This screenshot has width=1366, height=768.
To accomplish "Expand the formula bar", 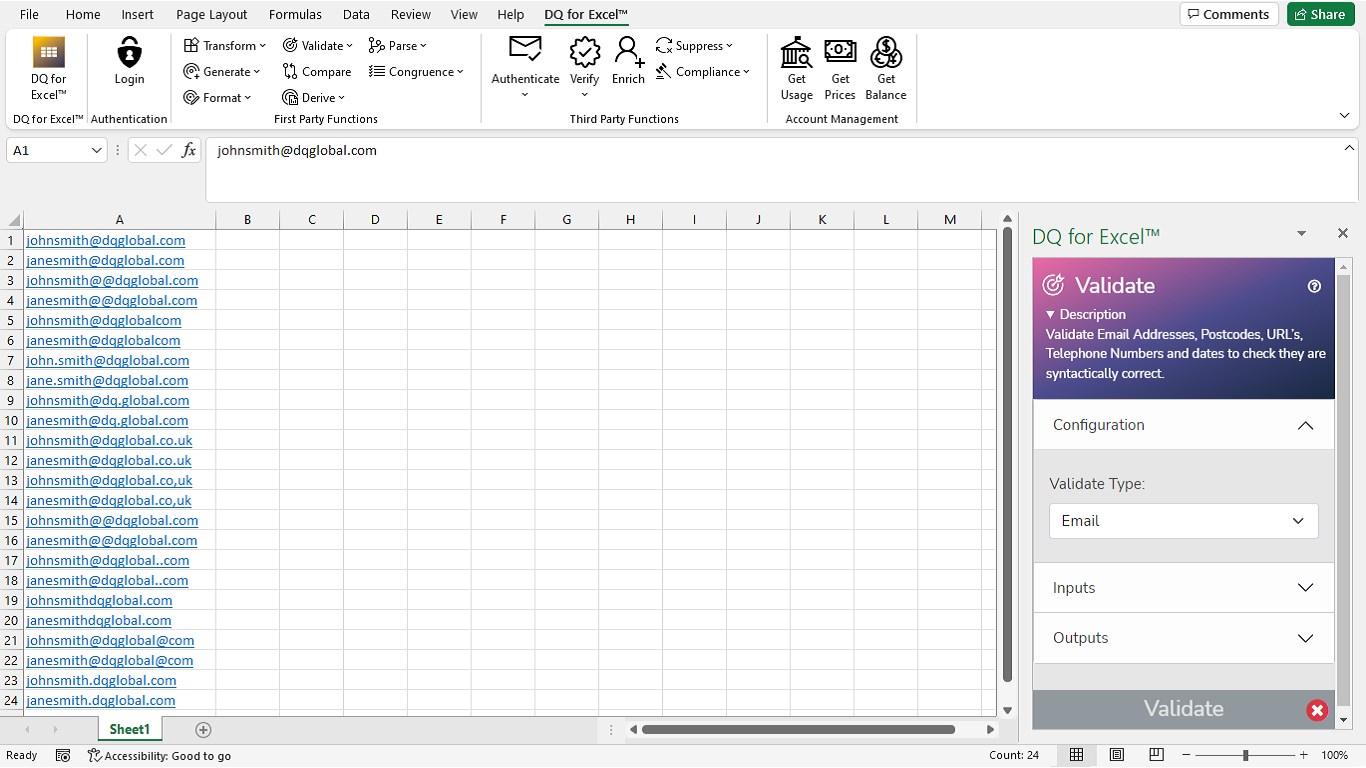I will click(1349, 148).
